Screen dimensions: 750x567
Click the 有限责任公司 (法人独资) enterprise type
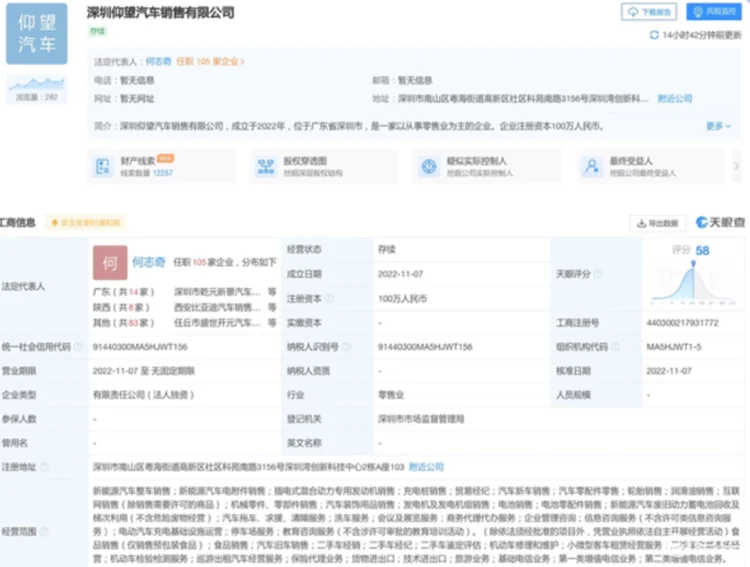pos(143,395)
